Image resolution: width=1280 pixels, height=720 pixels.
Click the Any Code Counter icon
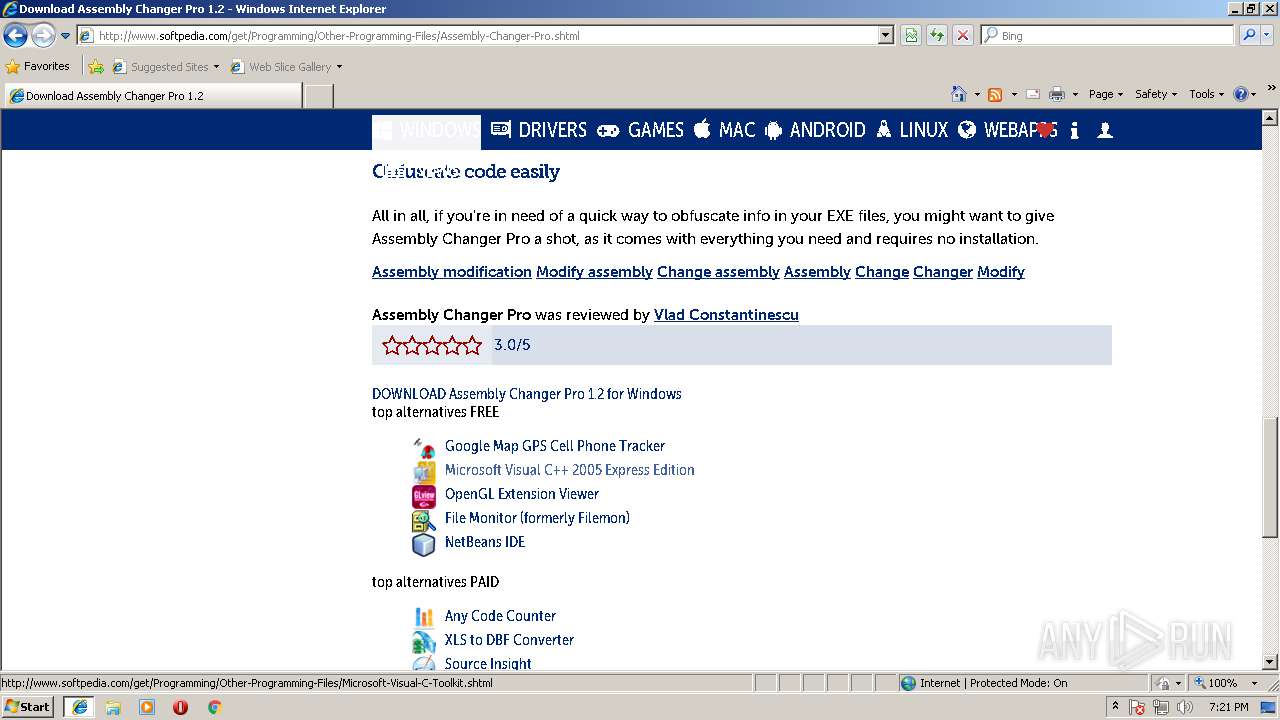pos(424,617)
